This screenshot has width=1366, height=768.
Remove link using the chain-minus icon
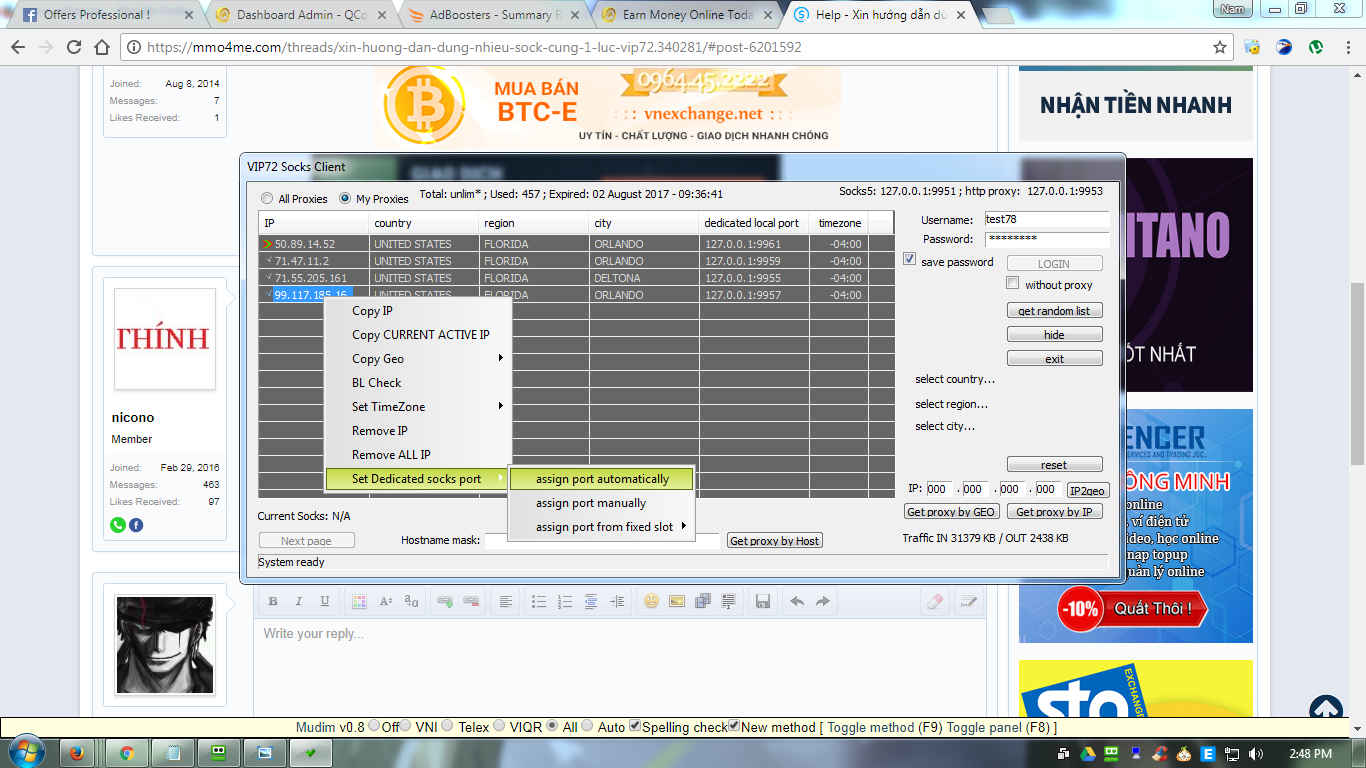pyautogui.click(x=471, y=601)
